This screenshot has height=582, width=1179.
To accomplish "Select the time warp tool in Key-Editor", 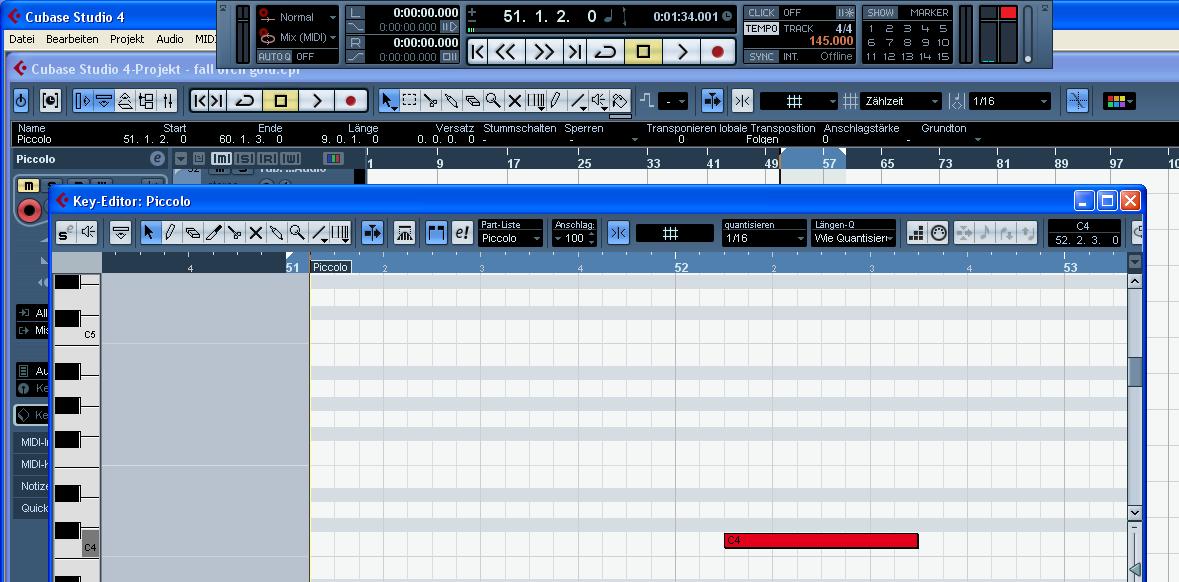I will coord(341,233).
